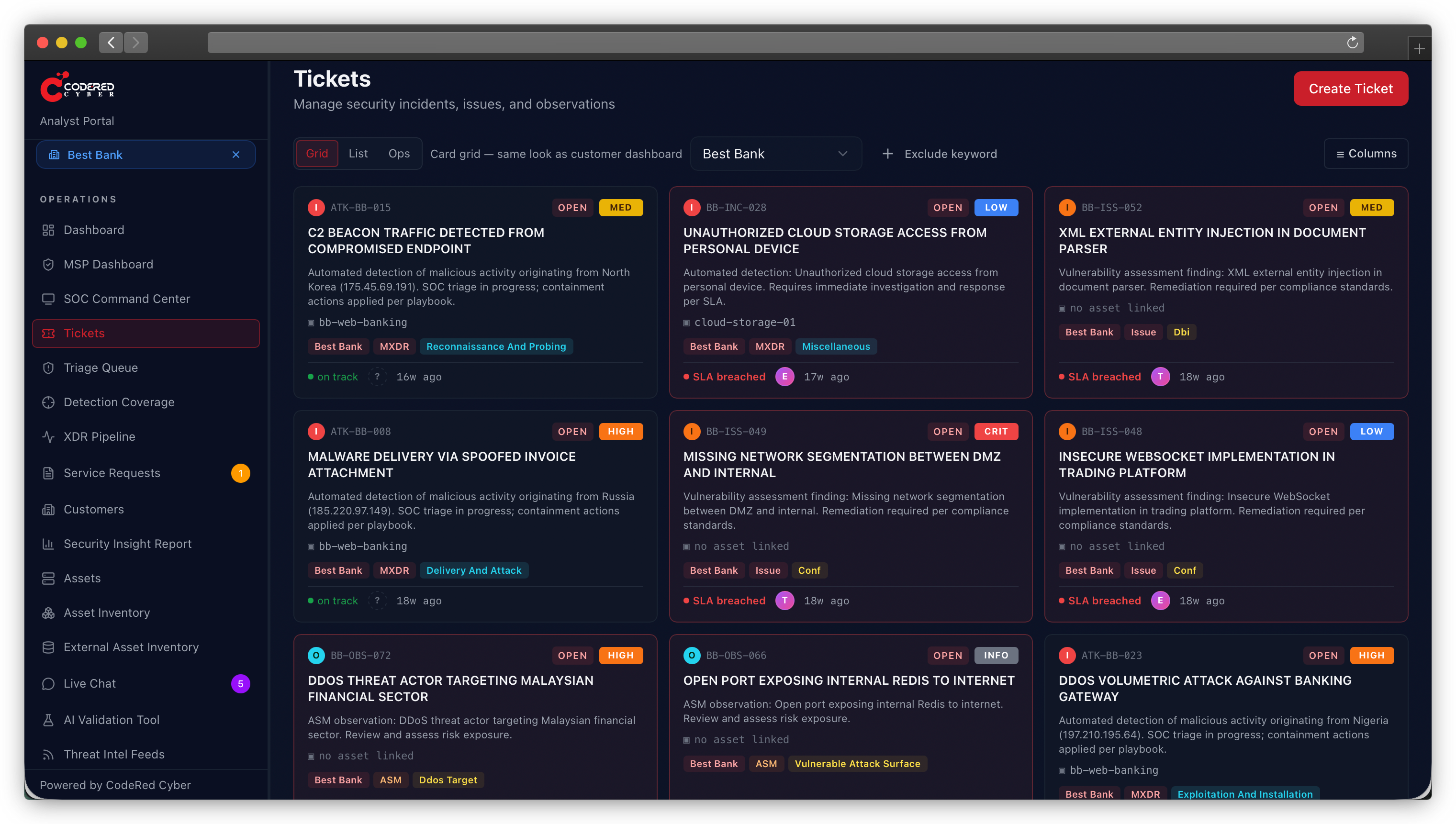Screen dimensions: 1456x824
Task: Click the observation type icon on BB-OBS-072
Action: click(x=316, y=656)
